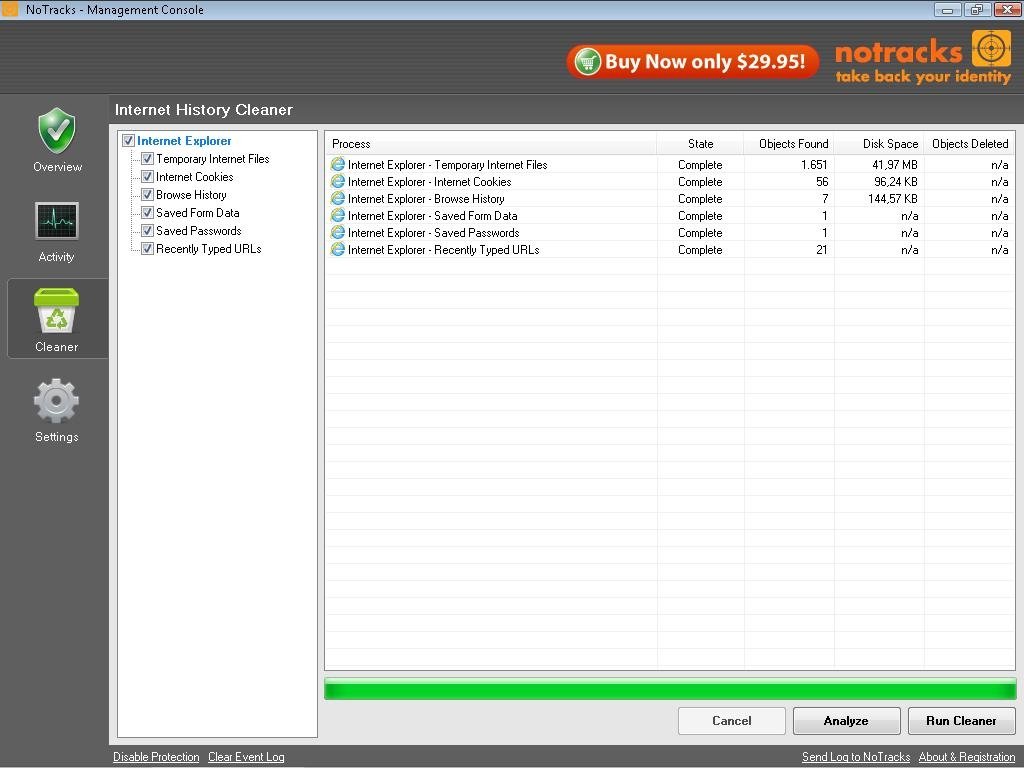Sort by Objects Deleted column header
Image resolution: width=1024 pixels, height=768 pixels.
click(x=969, y=144)
